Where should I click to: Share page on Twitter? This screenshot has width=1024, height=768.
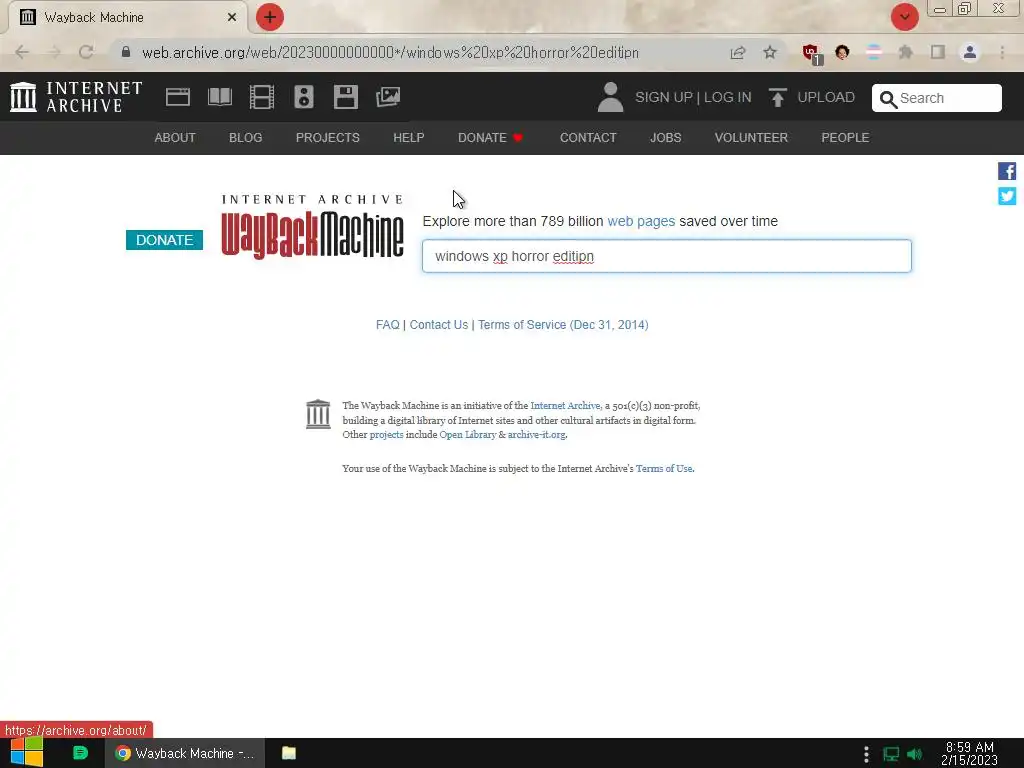click(x=1006, y=196)
